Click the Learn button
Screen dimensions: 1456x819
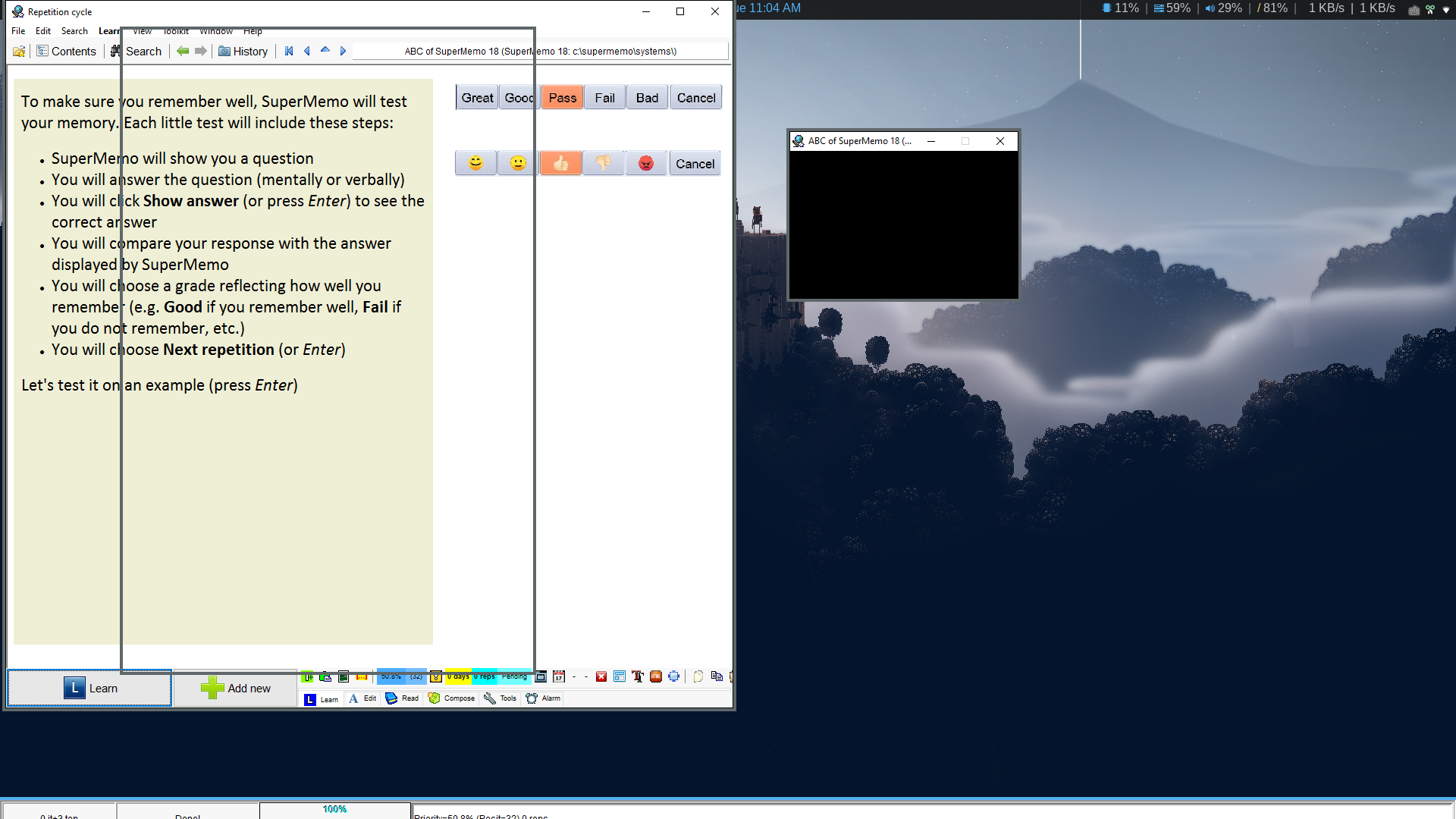click(89, 688)
